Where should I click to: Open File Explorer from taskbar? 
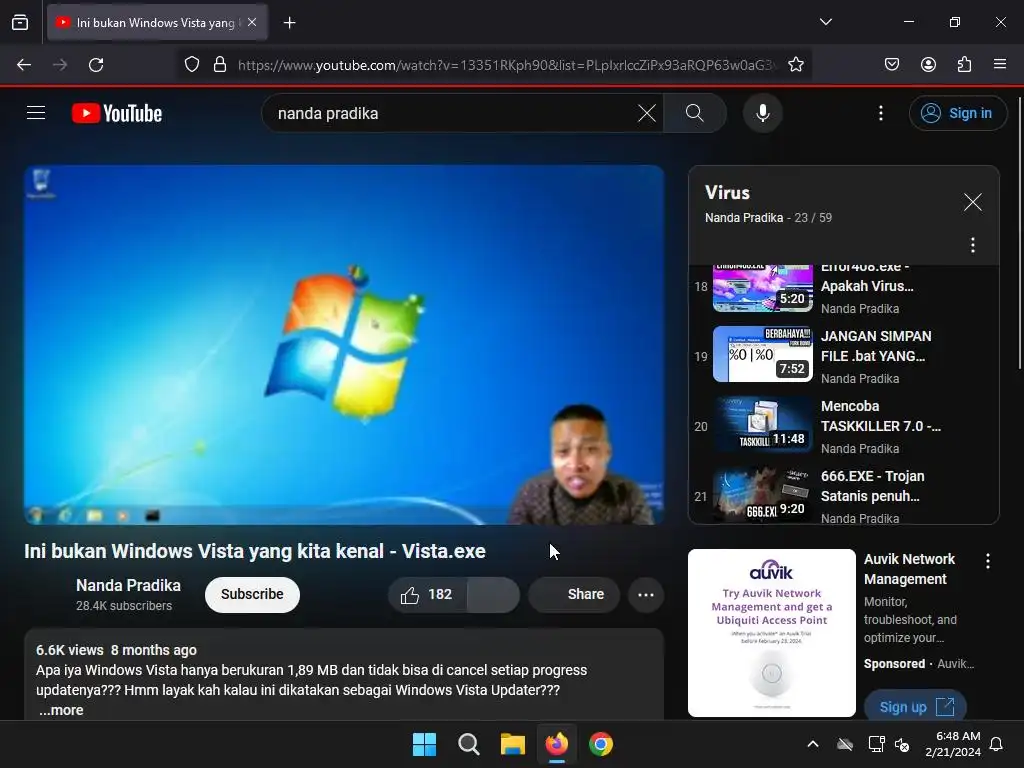coord(513,744)
